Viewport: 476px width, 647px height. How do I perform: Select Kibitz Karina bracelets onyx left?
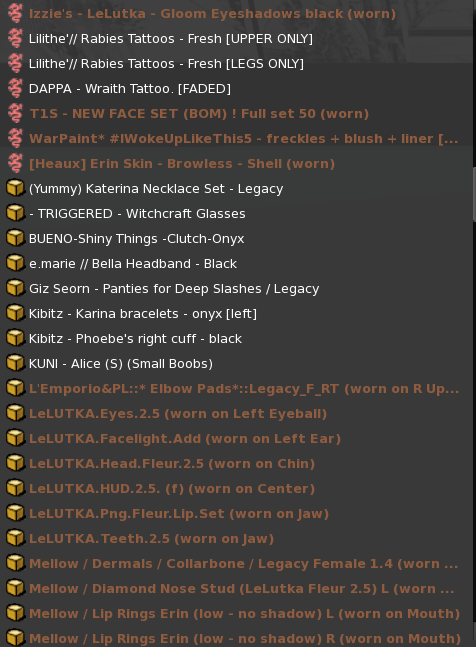pyautogui.click(x=236, y=314)
